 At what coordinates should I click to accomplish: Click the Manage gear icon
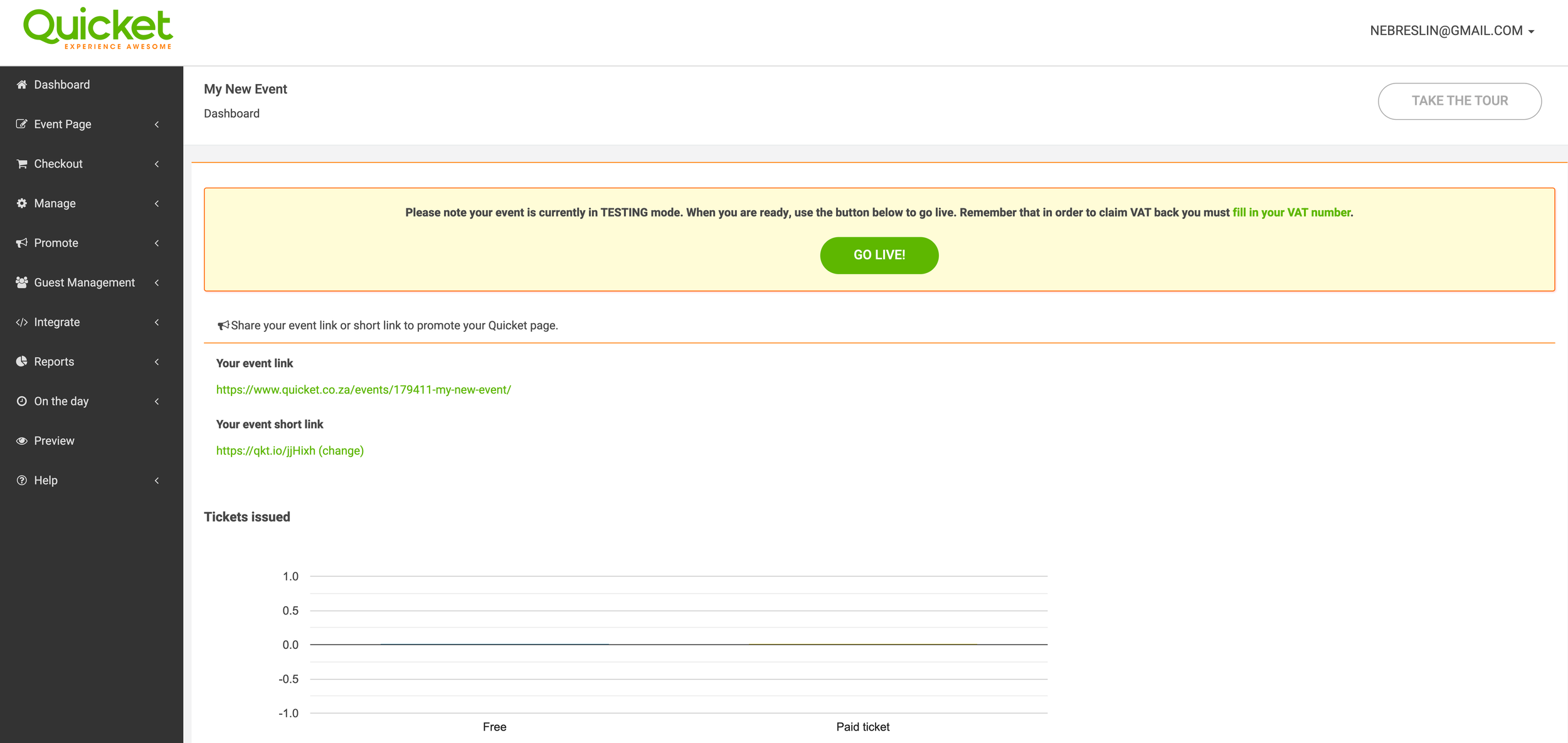22,203
